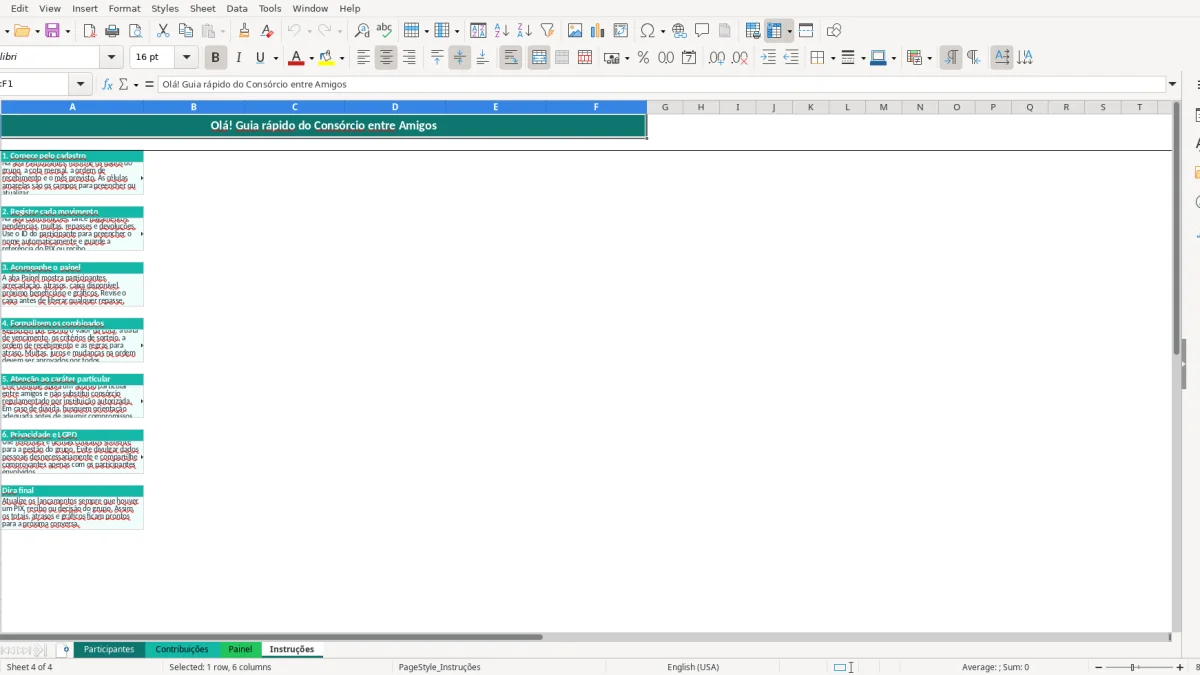The image size is (1200, 675).
Task: Apply the yellow highlighting color
Action: click(326, 58)
